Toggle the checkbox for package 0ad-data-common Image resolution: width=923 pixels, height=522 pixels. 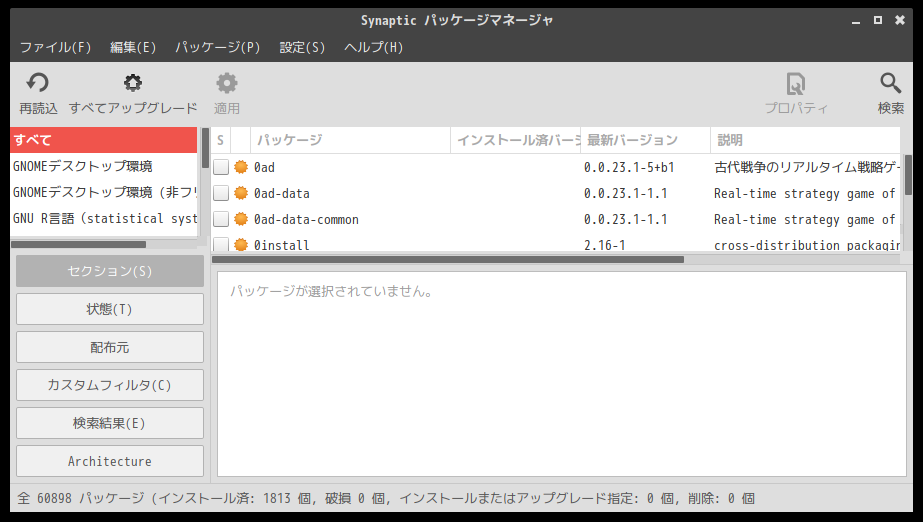[x=221, y=219]
